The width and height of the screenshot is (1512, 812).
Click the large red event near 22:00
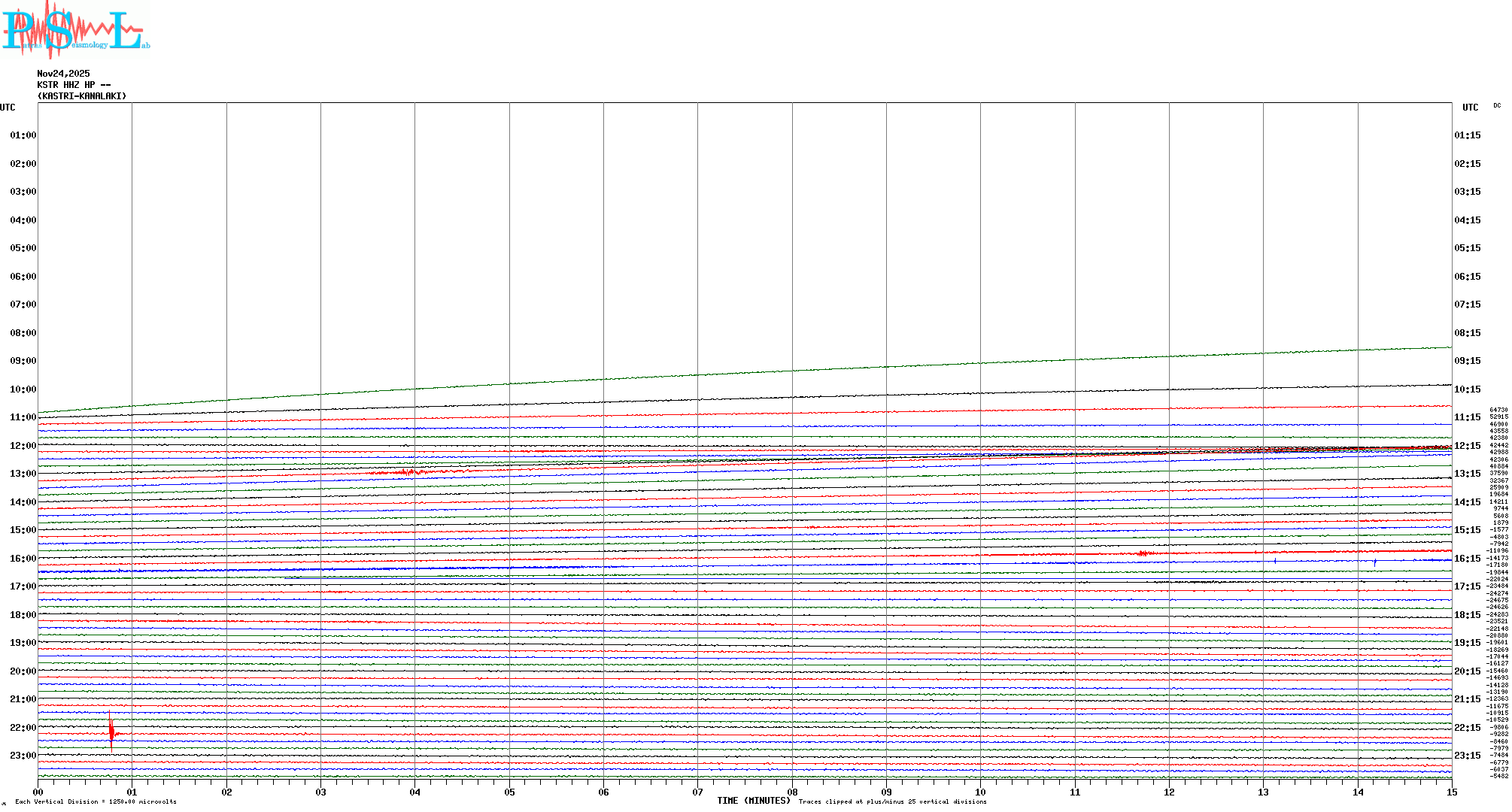[111, 732]
